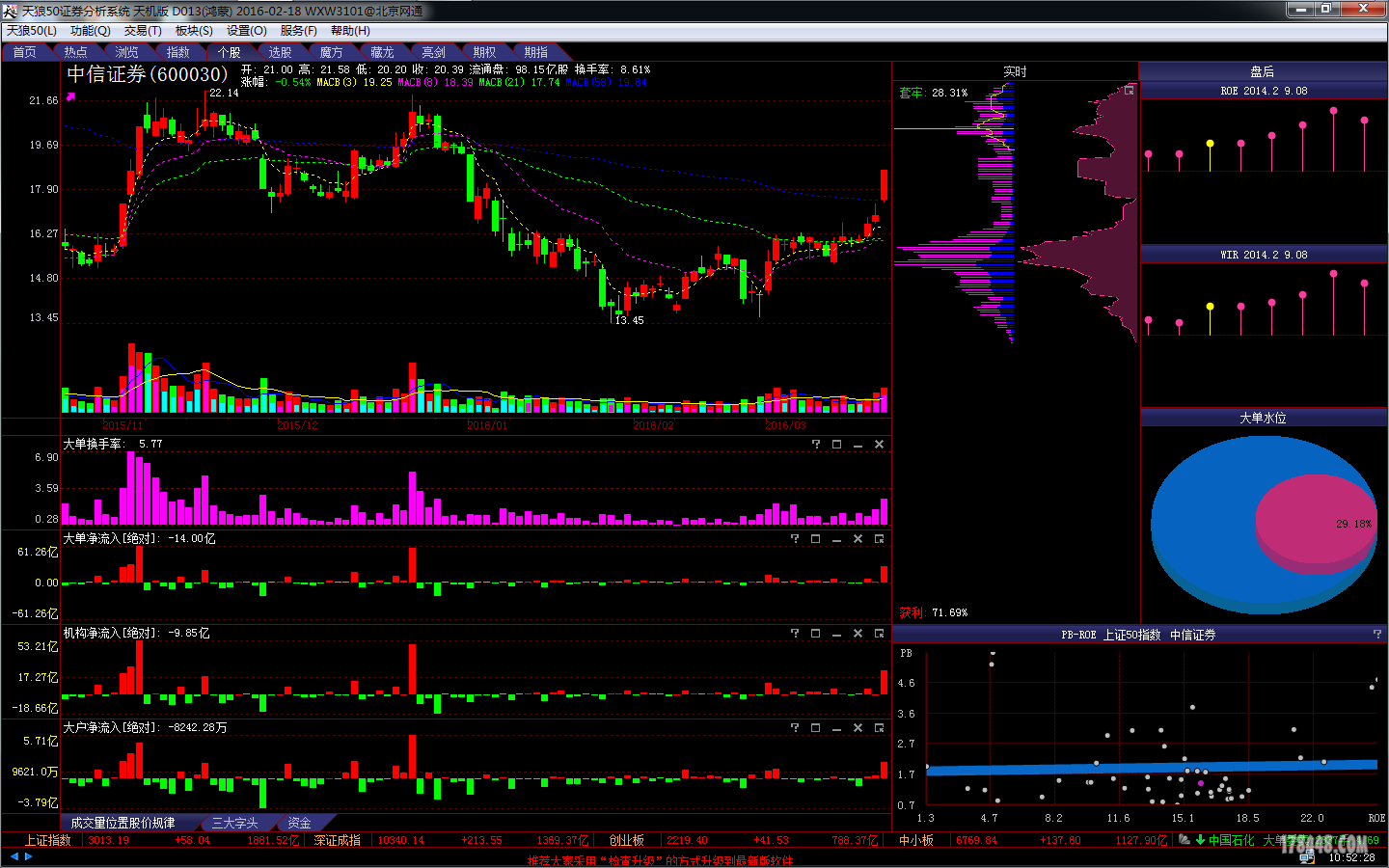Detach the 大户净流入 panel window

coord(879,728)
